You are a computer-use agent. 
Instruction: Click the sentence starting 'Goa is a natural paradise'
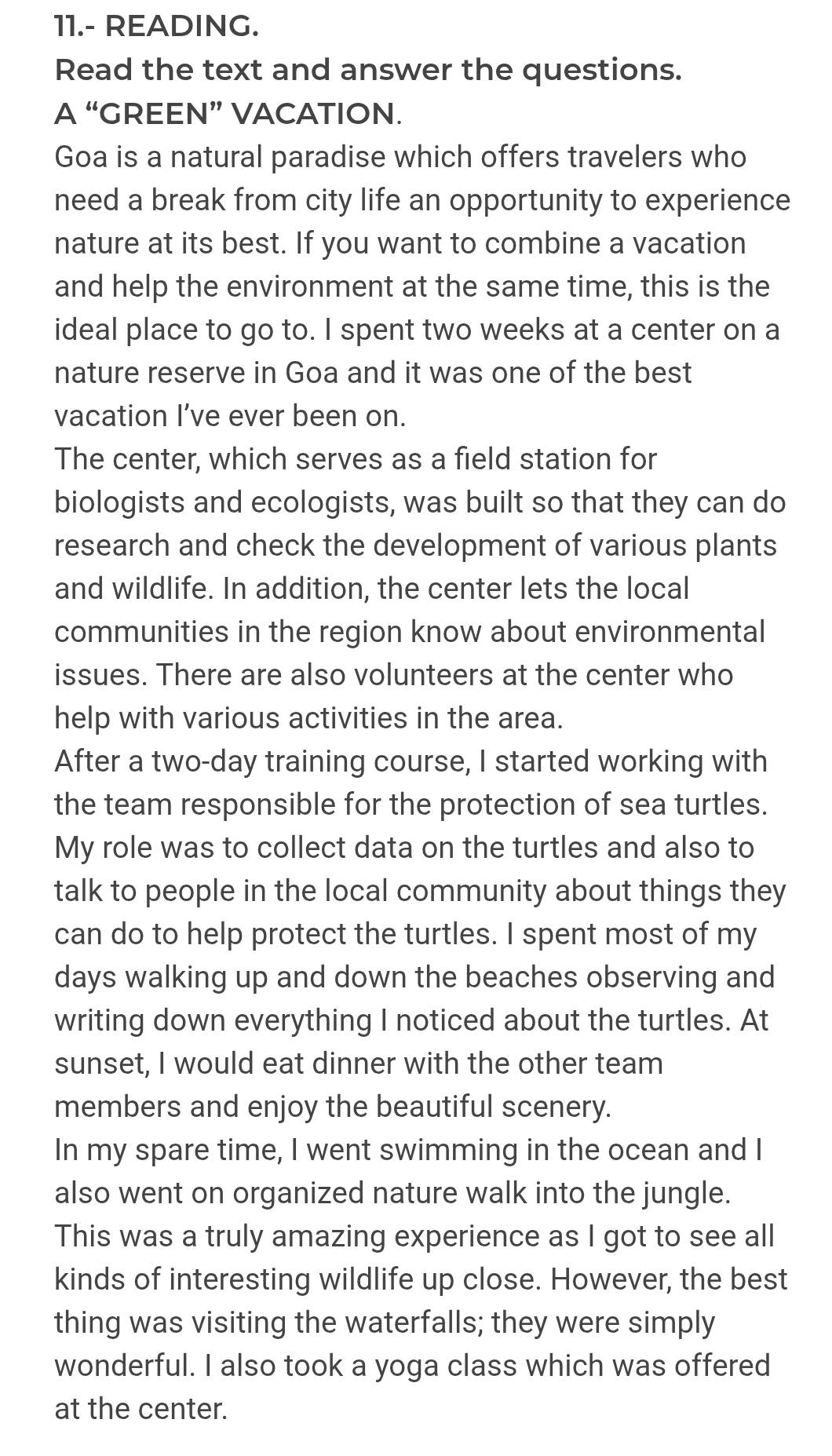click(x=422, y=200)
